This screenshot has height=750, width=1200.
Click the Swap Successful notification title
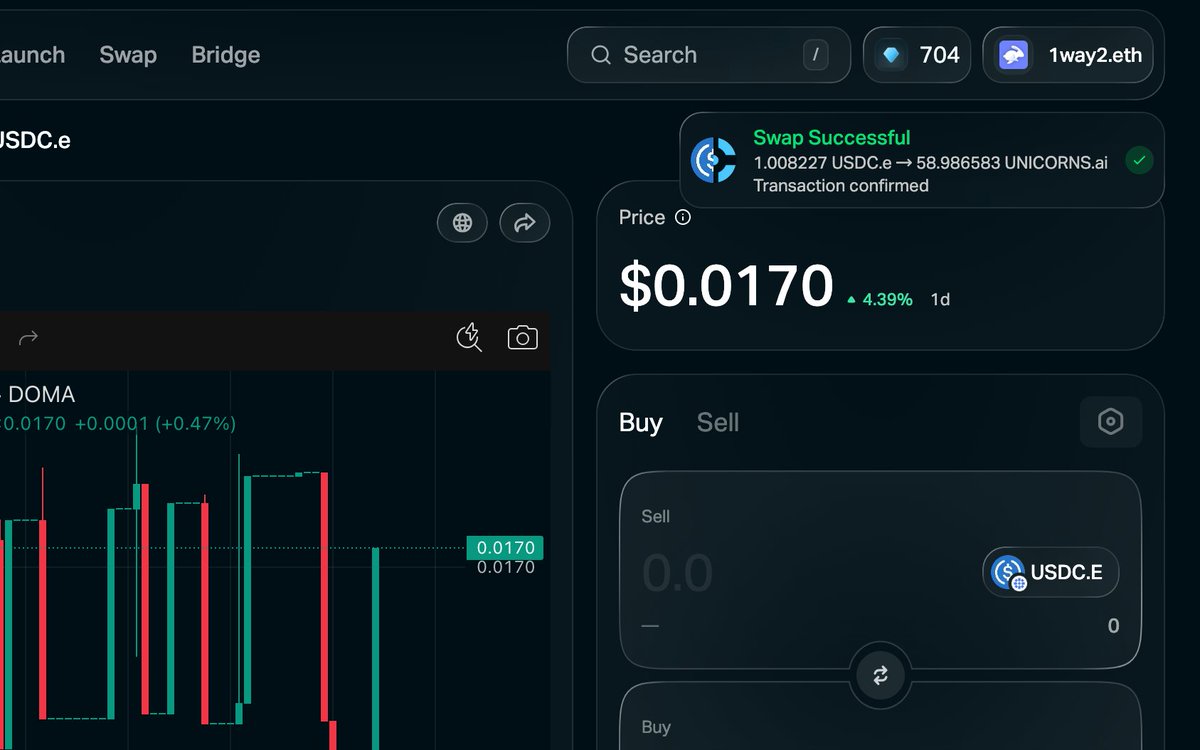point(832,138)
